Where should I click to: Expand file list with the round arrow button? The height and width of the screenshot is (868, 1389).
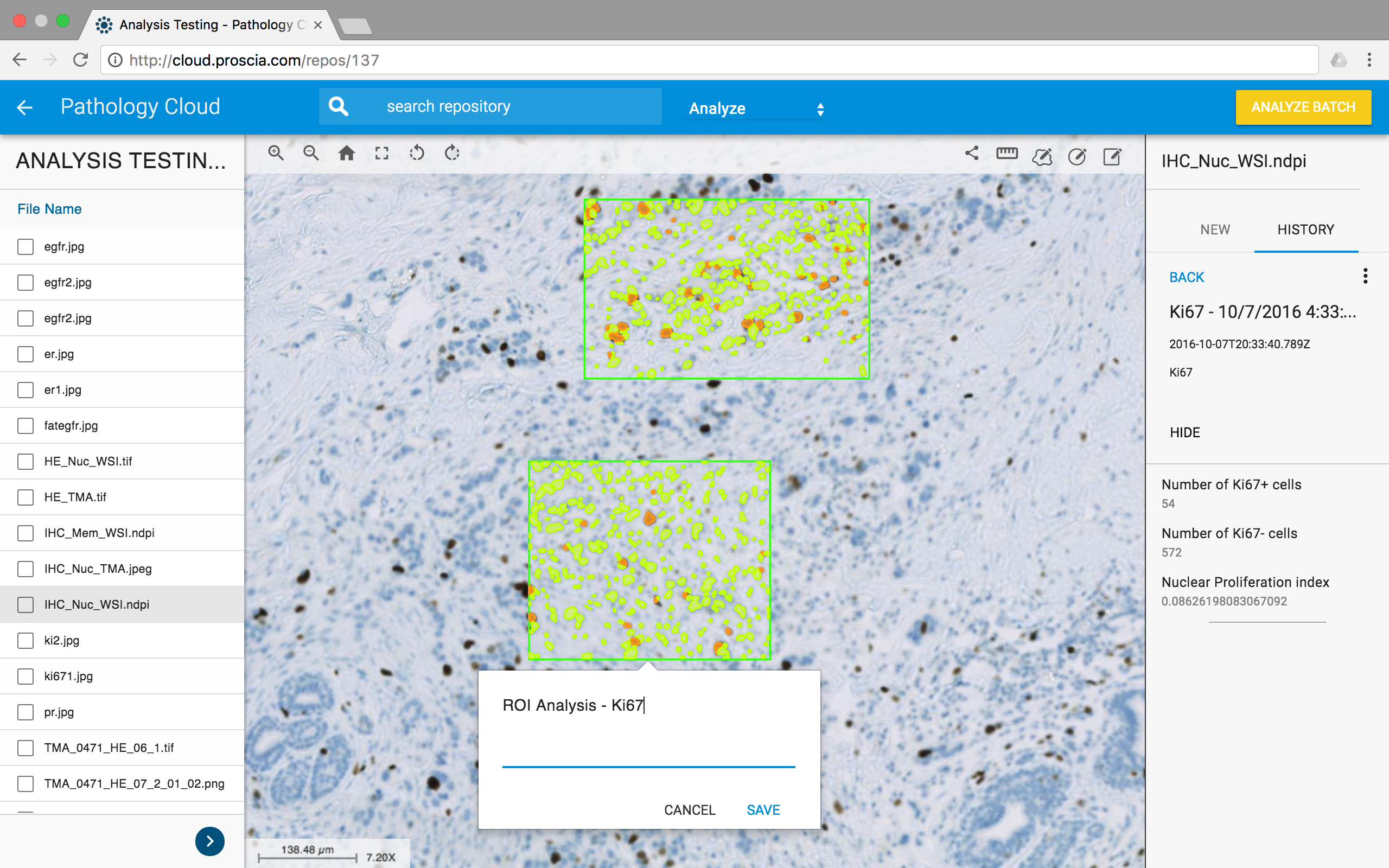coord(209,841)
